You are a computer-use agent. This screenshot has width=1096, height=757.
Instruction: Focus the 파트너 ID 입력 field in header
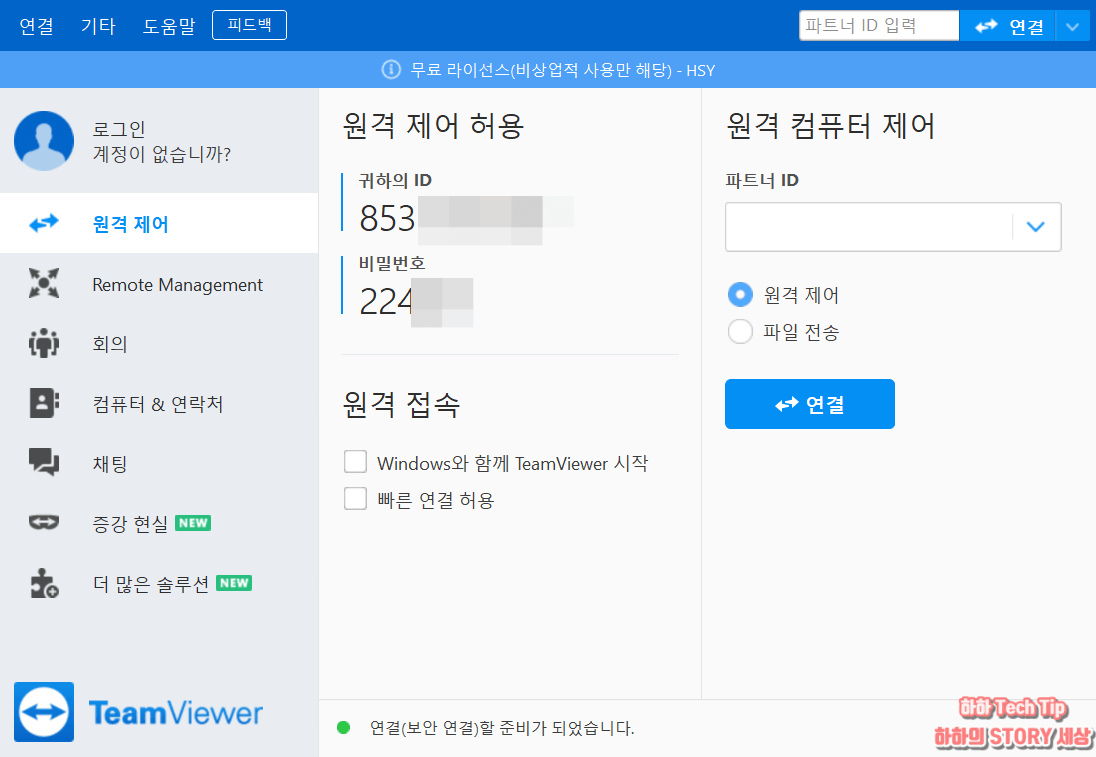point(879,26)
